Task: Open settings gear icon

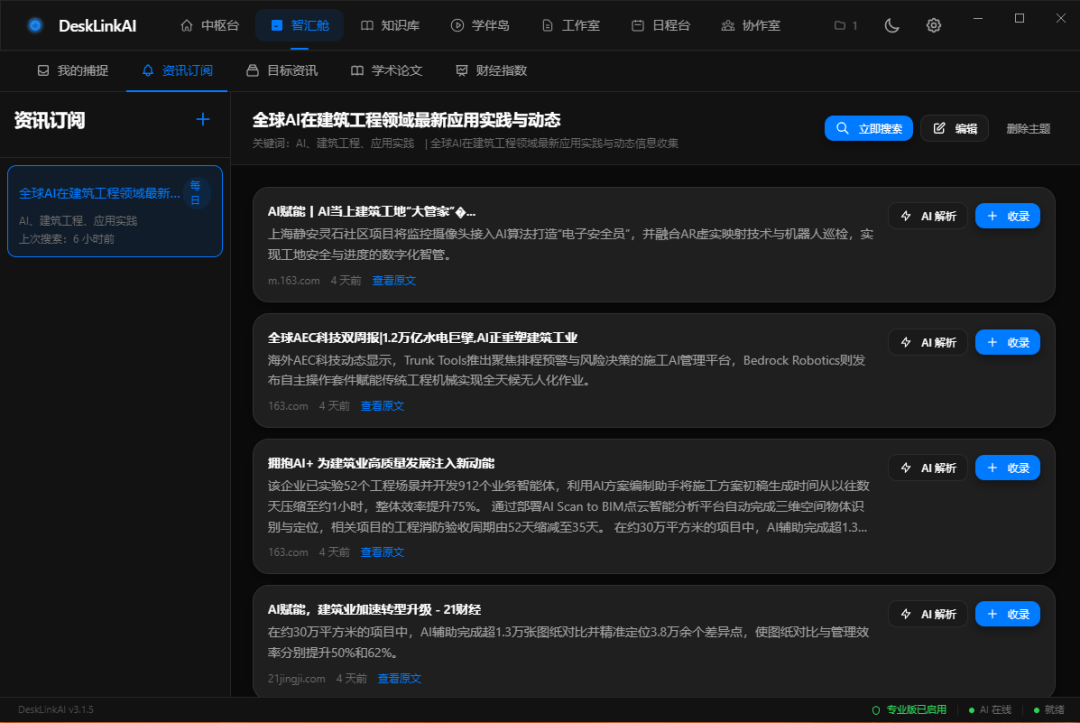Action: (x=933, y=25)
